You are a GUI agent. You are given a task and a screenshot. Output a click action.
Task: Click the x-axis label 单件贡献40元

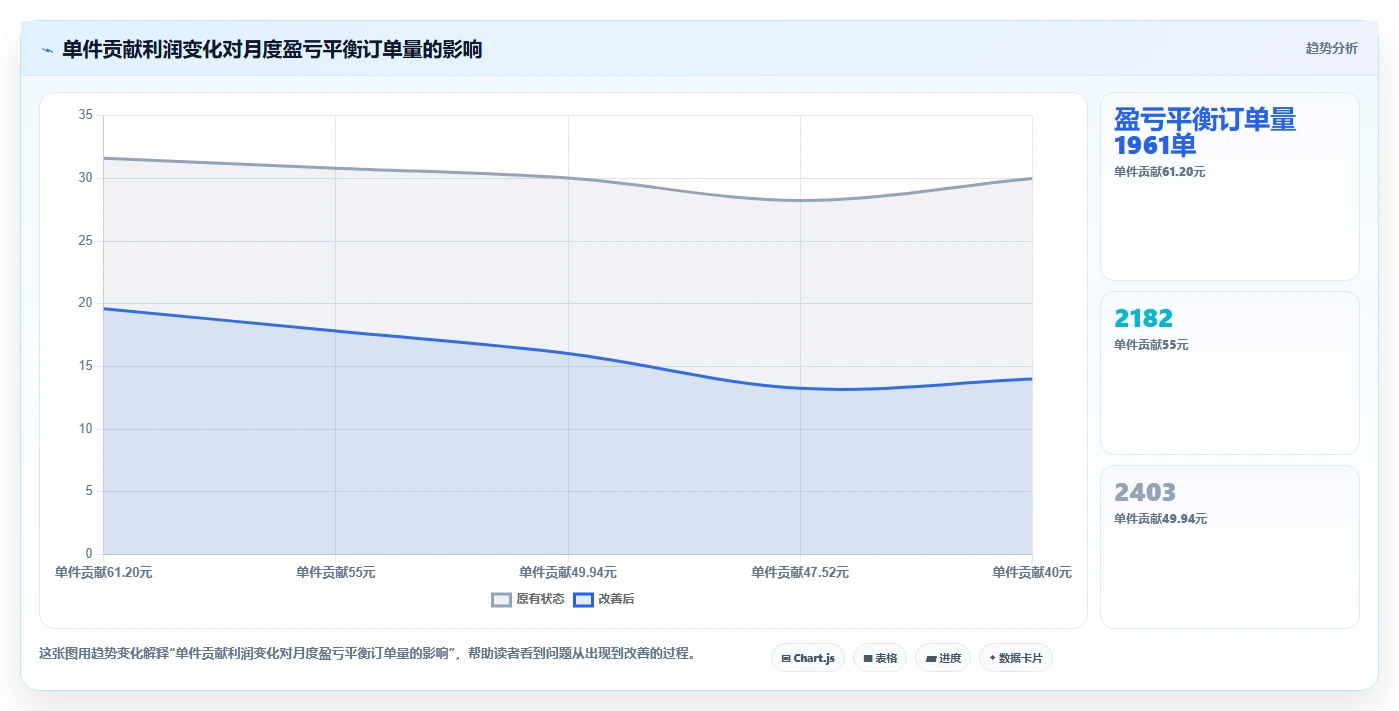[1032, 573]
